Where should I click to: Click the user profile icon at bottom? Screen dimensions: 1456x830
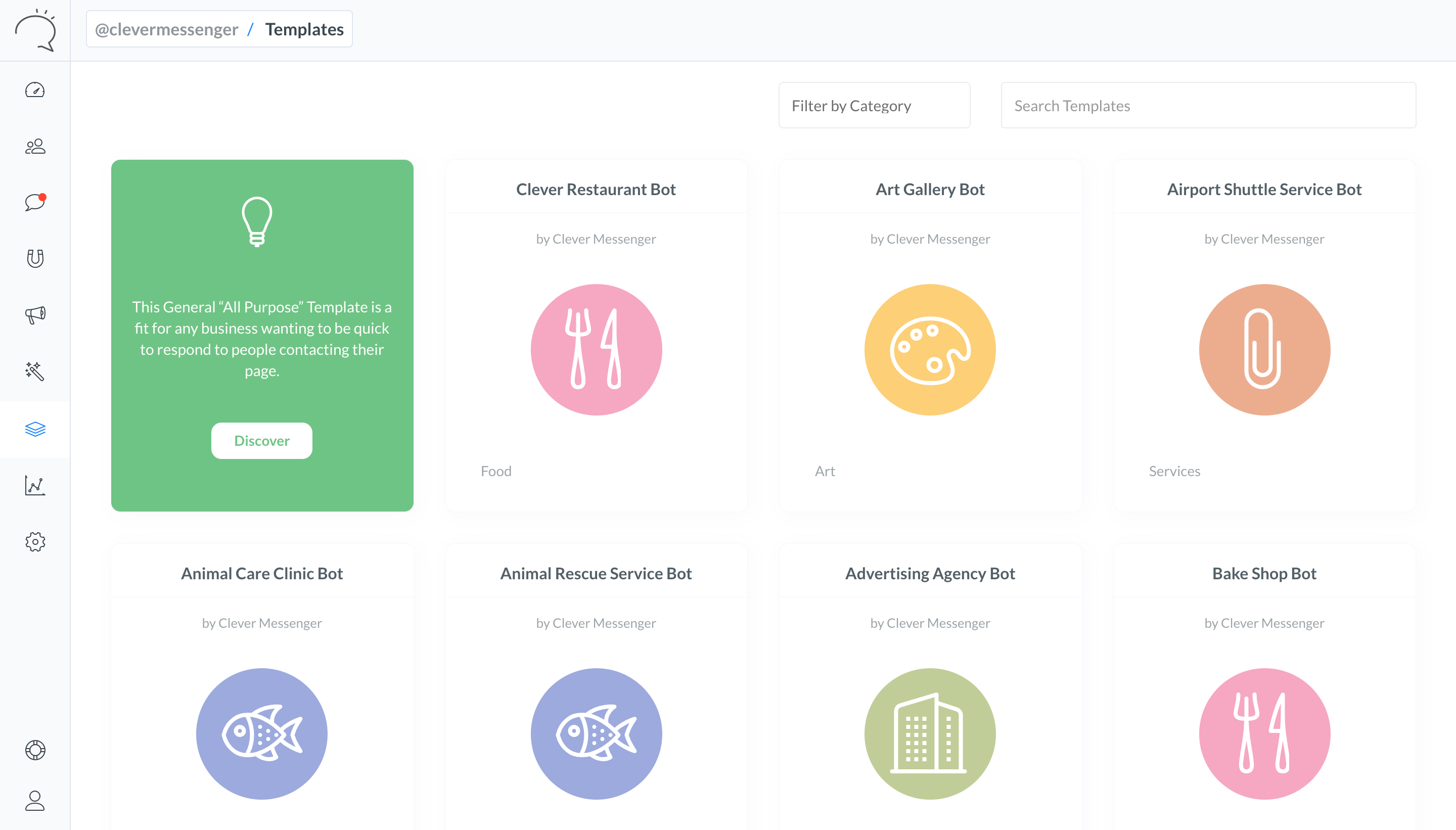35,799
